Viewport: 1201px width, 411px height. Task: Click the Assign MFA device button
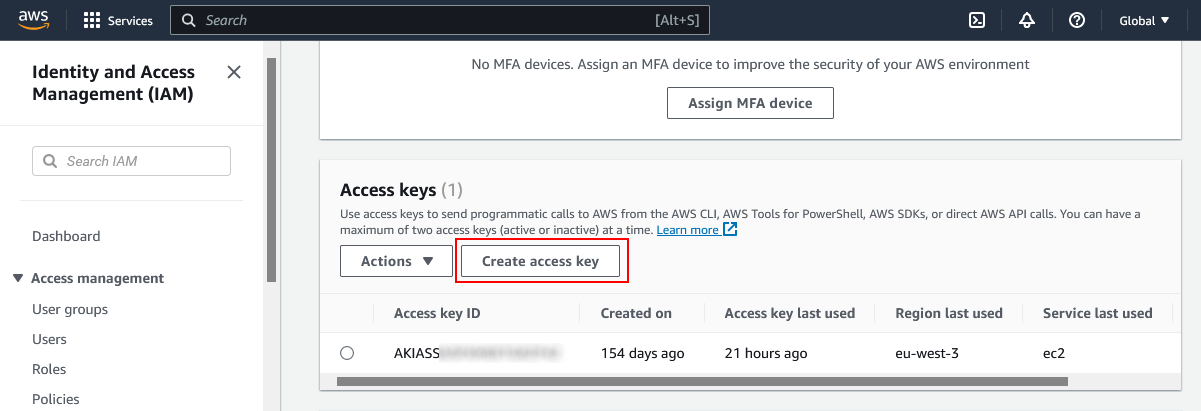[x=750, y=103]
